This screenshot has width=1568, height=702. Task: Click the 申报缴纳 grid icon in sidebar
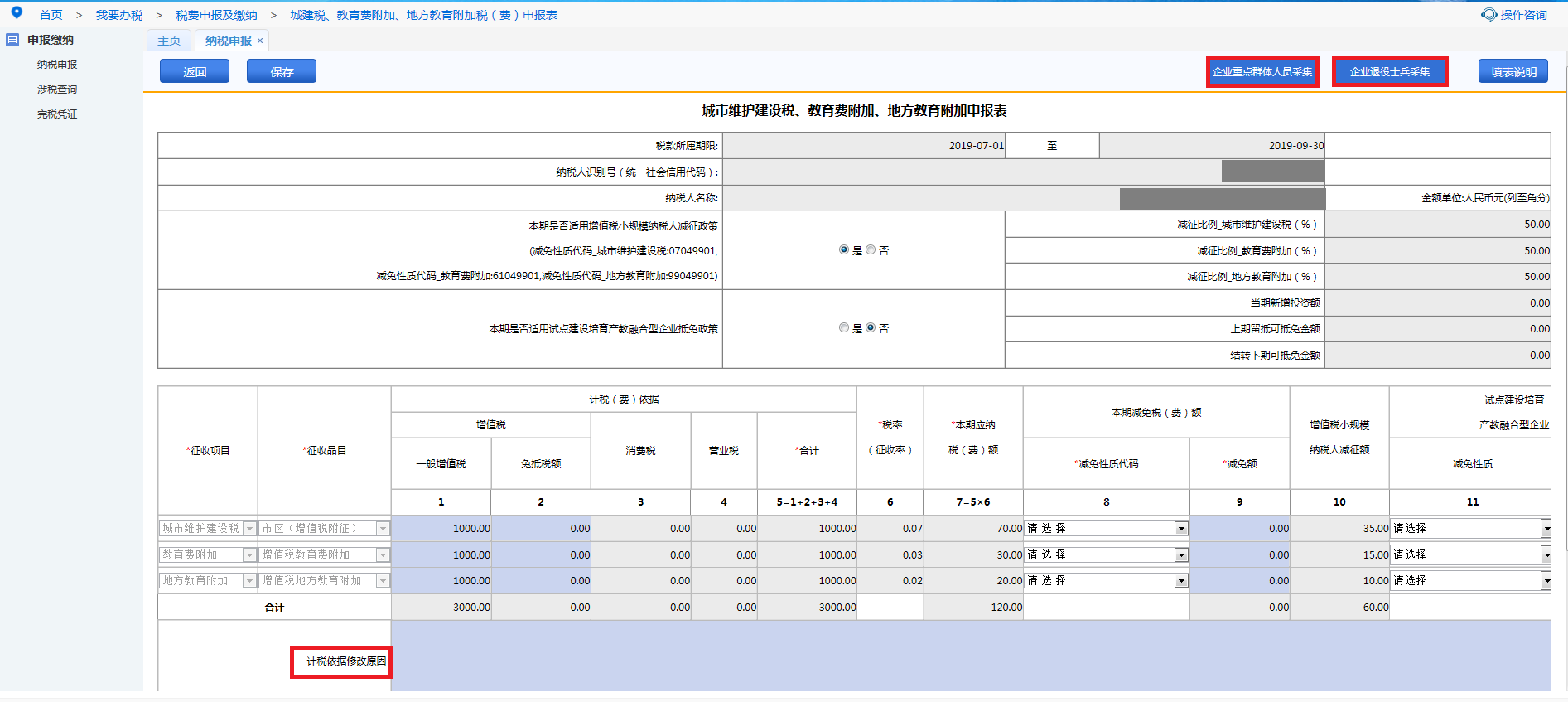[12, 40]
